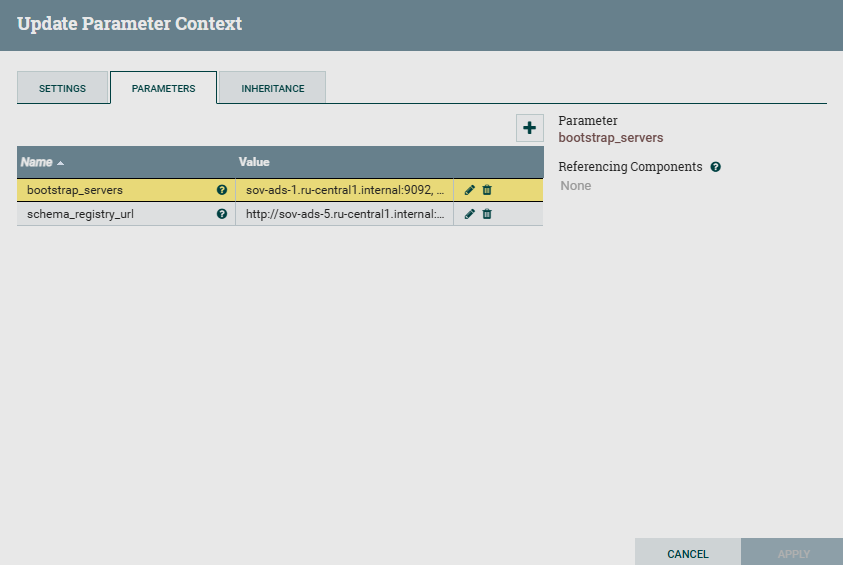
Task: Click the schema_registry_url value cell
Action: coord(344,214)
